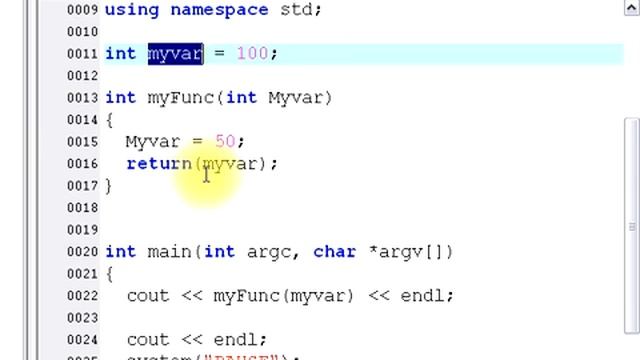Click the closing brace on line 0017
Image resolution: width=640 pixels, height=360 pixels.
coord(109,186)
